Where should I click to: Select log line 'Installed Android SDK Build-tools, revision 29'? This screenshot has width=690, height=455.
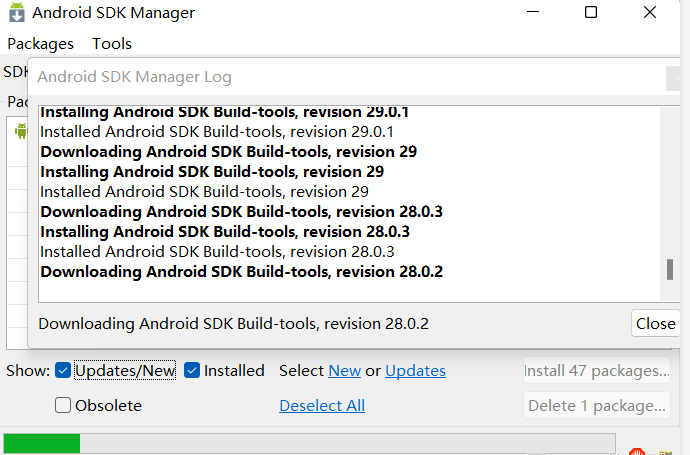(x=204, y=192)
